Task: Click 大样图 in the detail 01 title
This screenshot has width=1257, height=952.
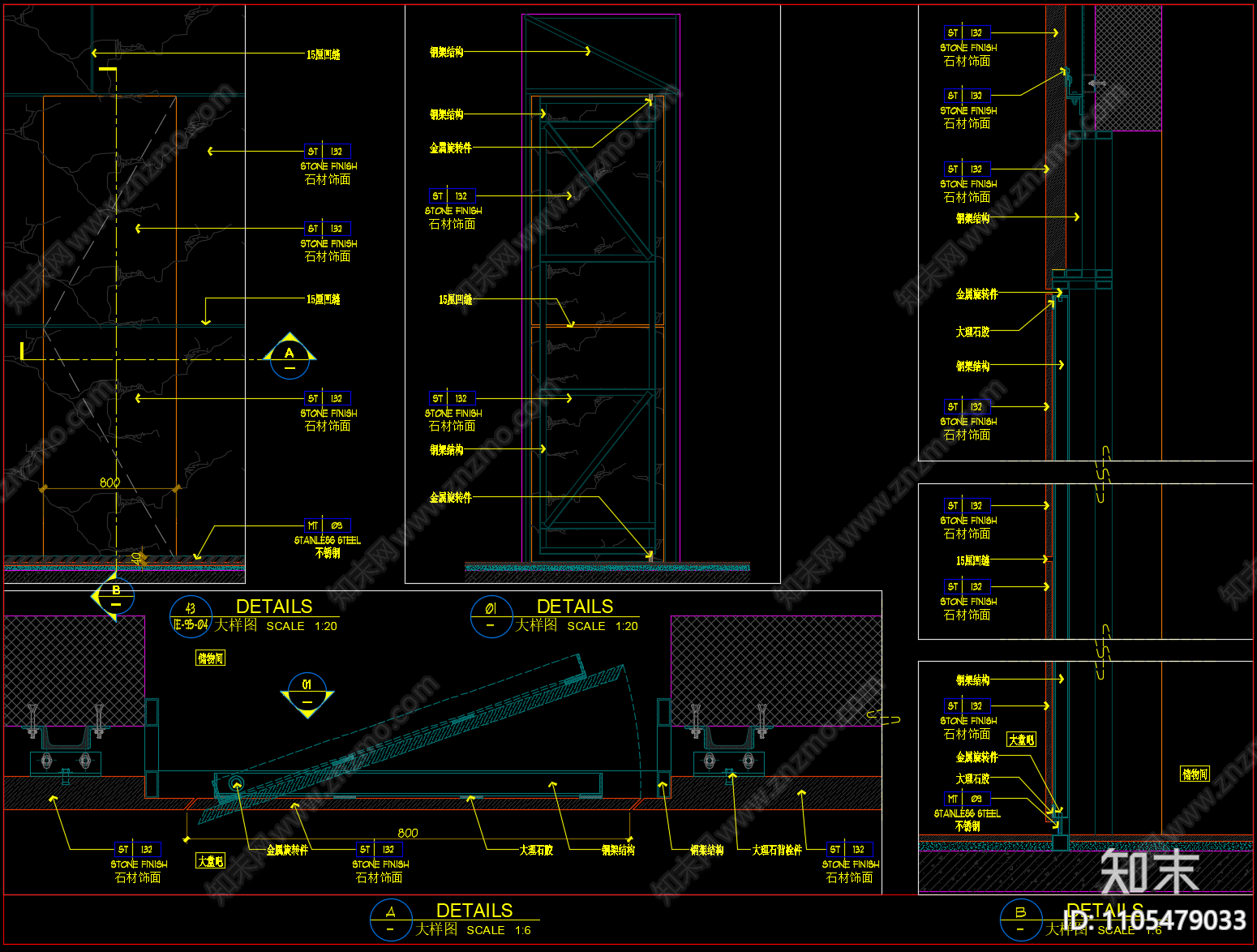Action: [537, 625]
